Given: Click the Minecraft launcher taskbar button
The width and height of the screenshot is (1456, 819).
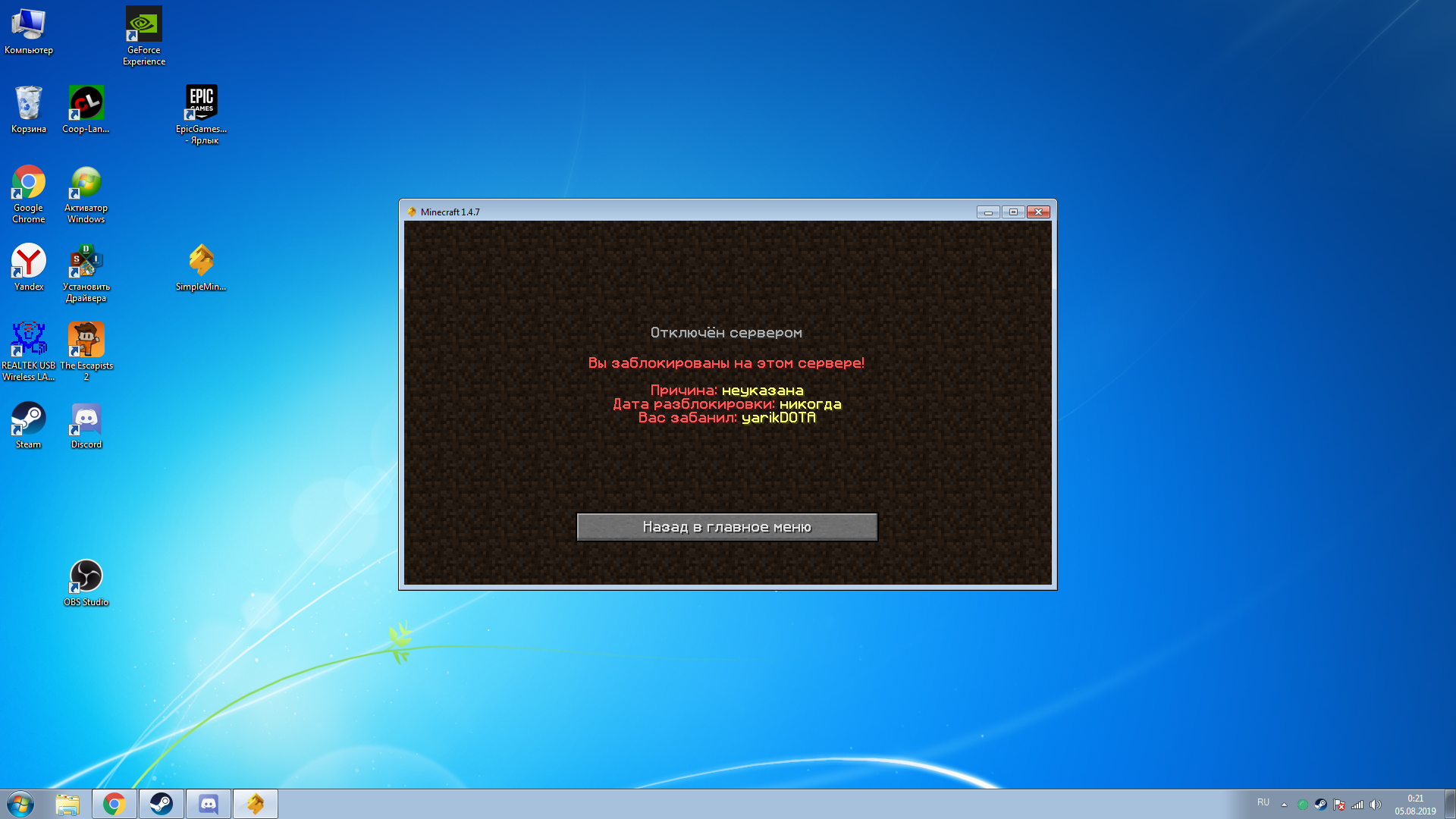Looking at the screenshot, I should (x=256, y=804).
